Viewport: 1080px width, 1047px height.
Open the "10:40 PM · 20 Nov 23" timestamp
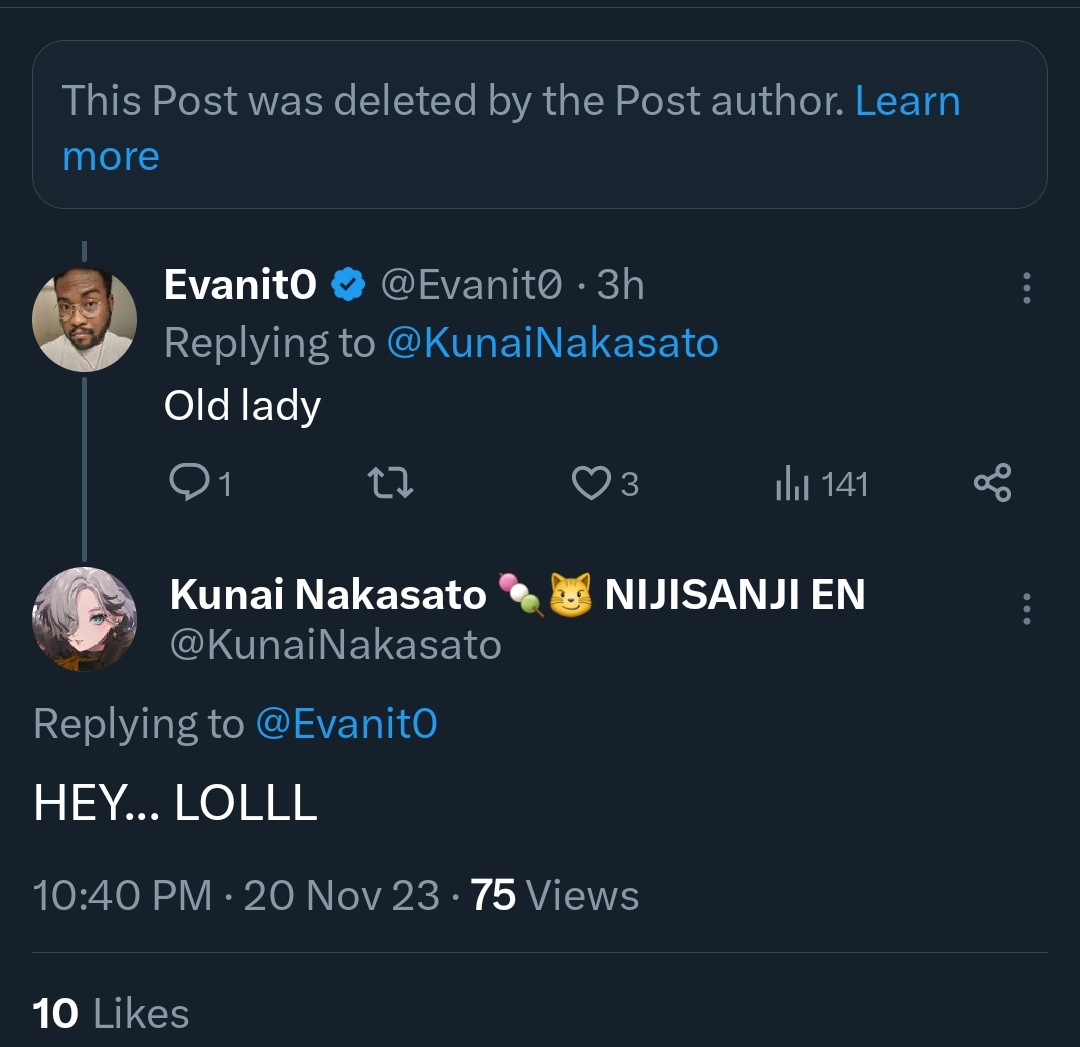(x=236, y=895)
